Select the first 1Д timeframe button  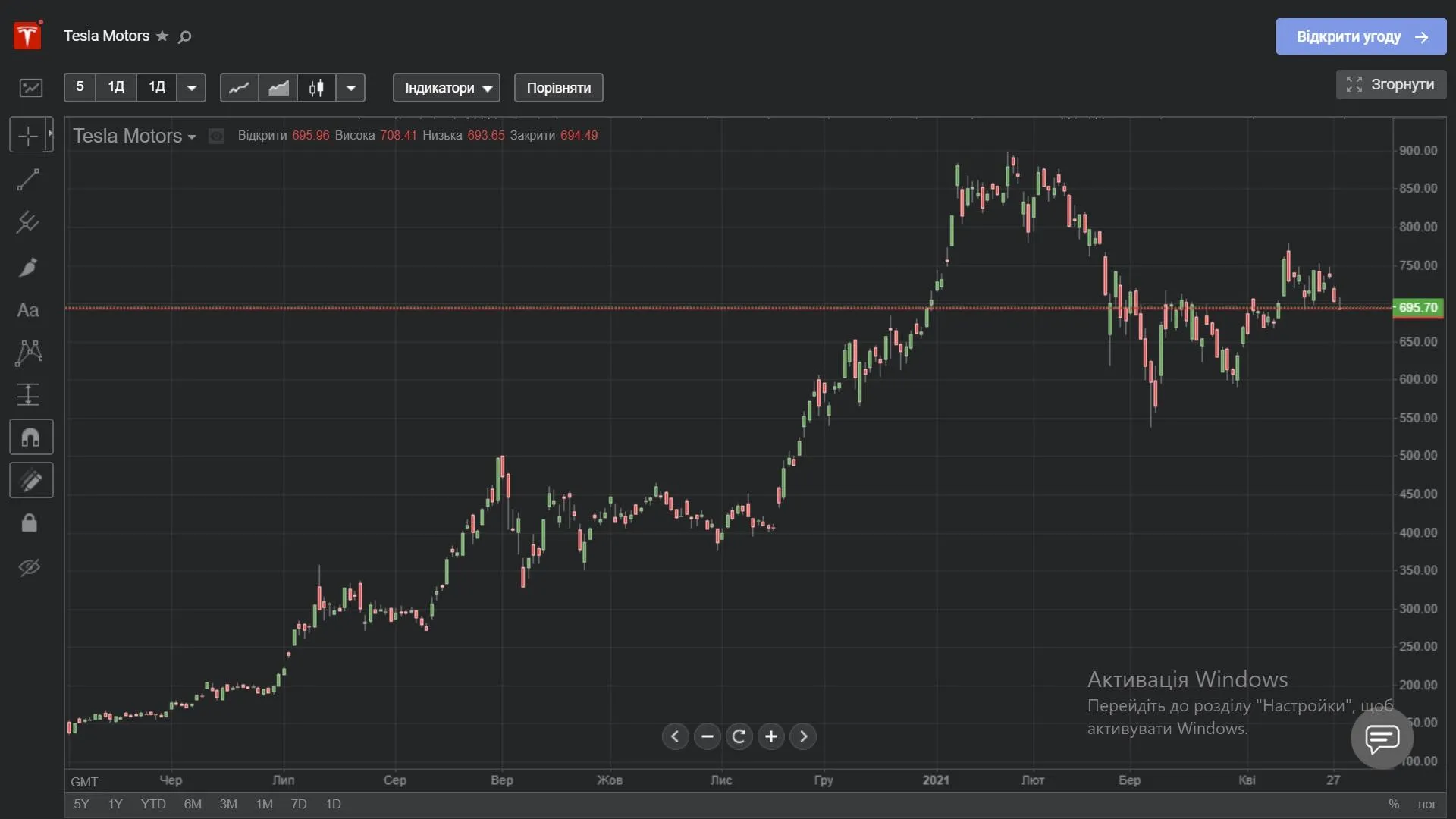pos(116,88)
